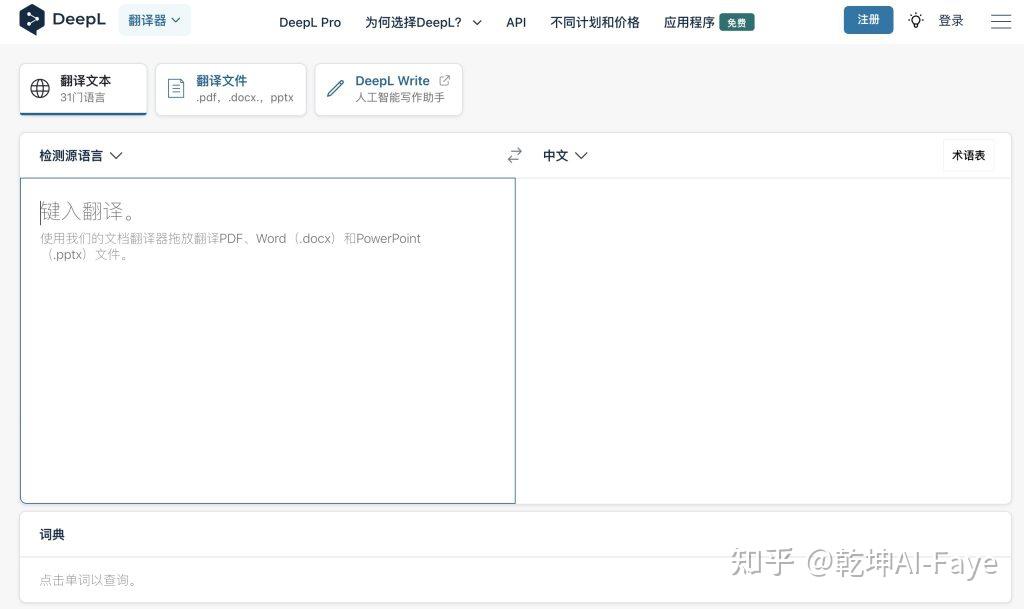Click the 登录 login link
Image resolution: width=1024 pixels, height=609 pixels.
click(951, 21)
